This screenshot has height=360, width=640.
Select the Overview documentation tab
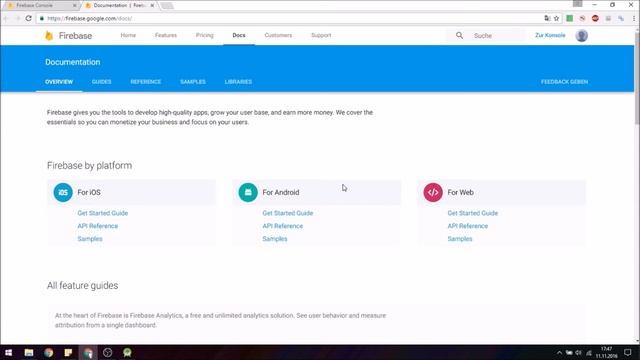pyautogui.click(x=59, y=82)
